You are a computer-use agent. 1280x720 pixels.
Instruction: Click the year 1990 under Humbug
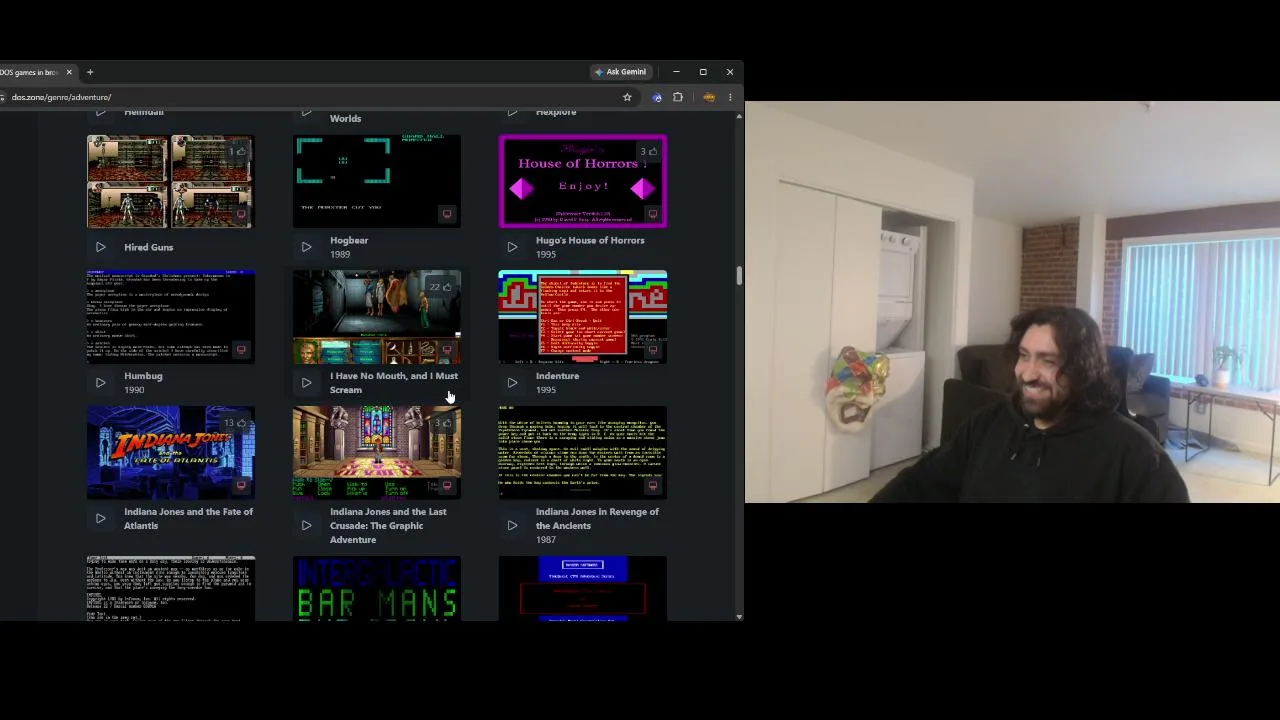click(134, 390)
